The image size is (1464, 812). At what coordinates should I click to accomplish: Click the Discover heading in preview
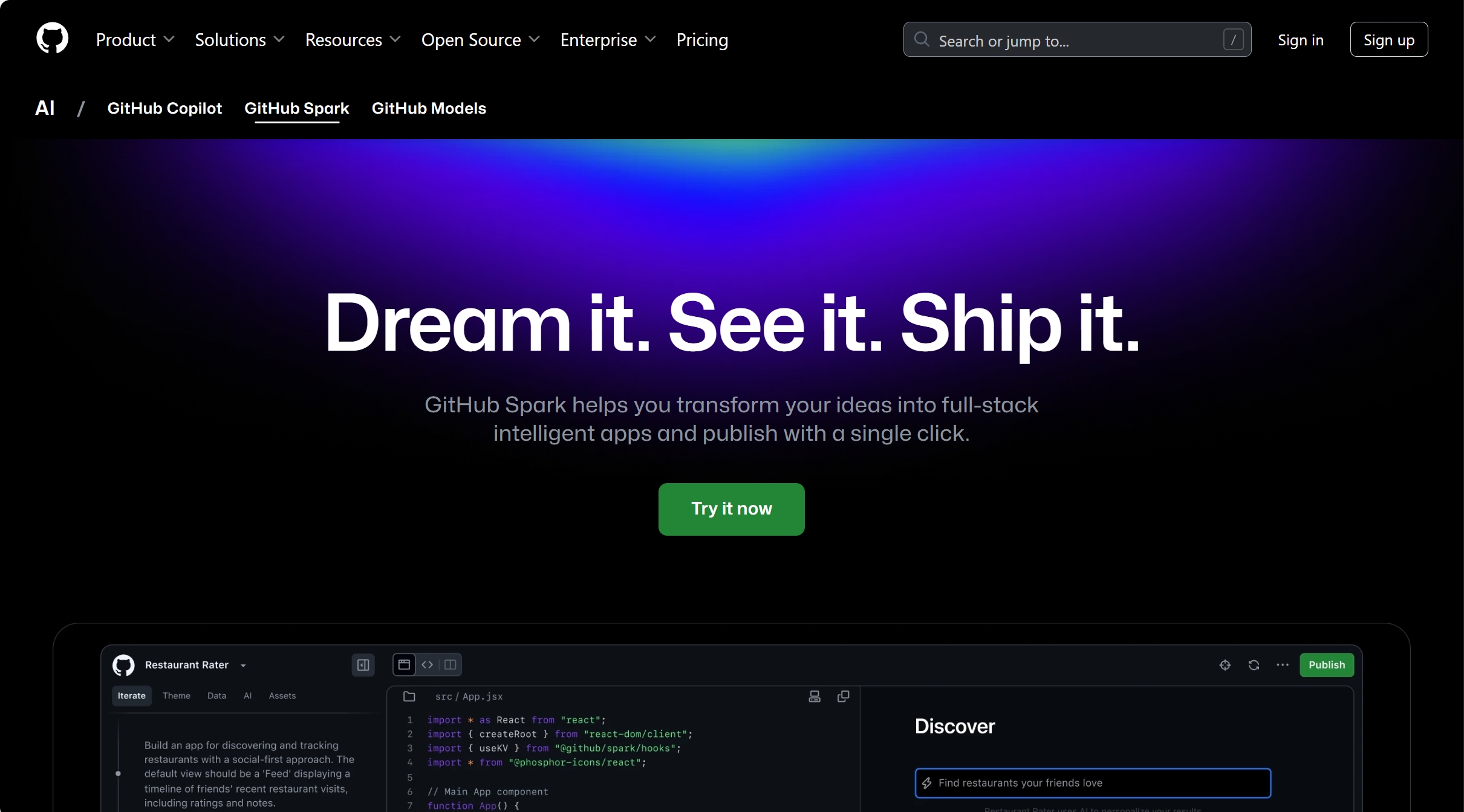click(x=955, y=726)
